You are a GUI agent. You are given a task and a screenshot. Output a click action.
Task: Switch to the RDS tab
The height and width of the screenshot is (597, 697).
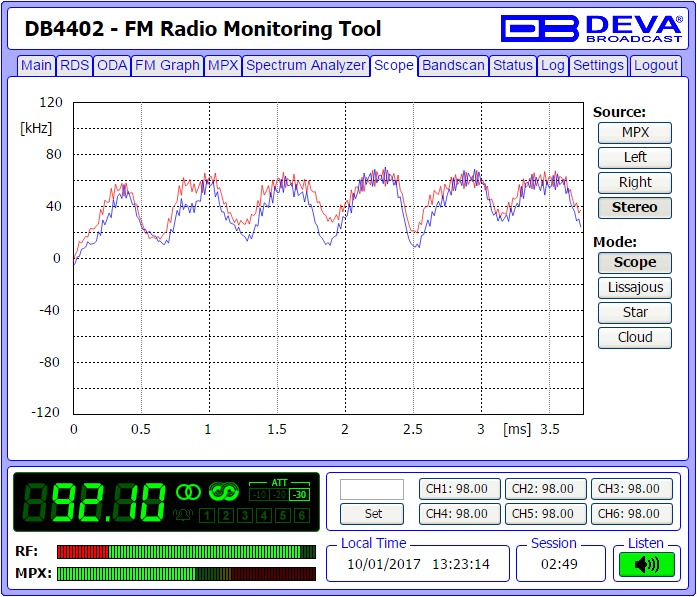(x=75, y=66)
